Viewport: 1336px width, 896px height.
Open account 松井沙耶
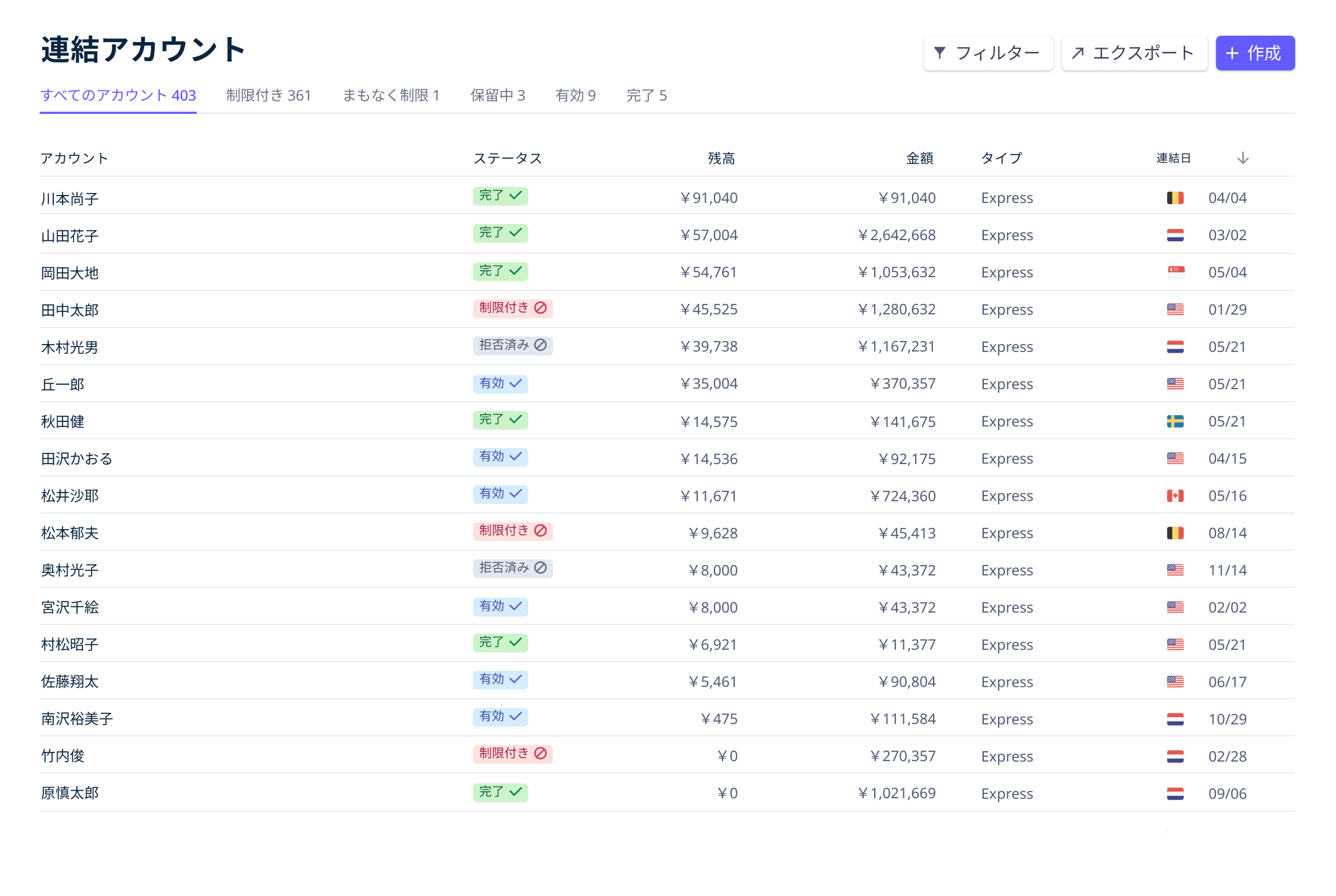click(x=70, y=496)
